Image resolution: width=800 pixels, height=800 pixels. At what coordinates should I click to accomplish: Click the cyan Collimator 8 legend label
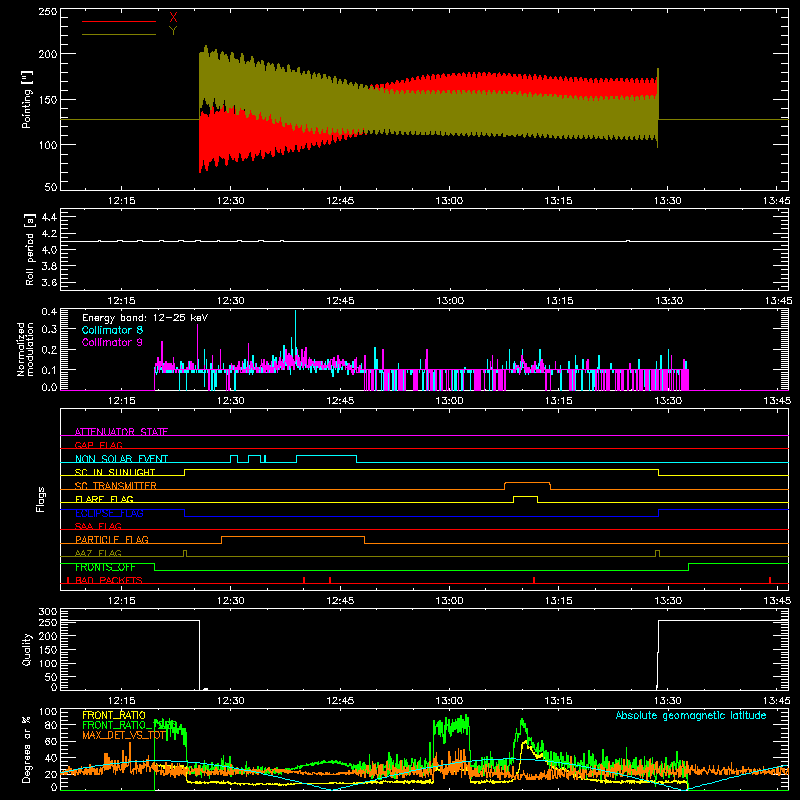[x=112, y=330]
